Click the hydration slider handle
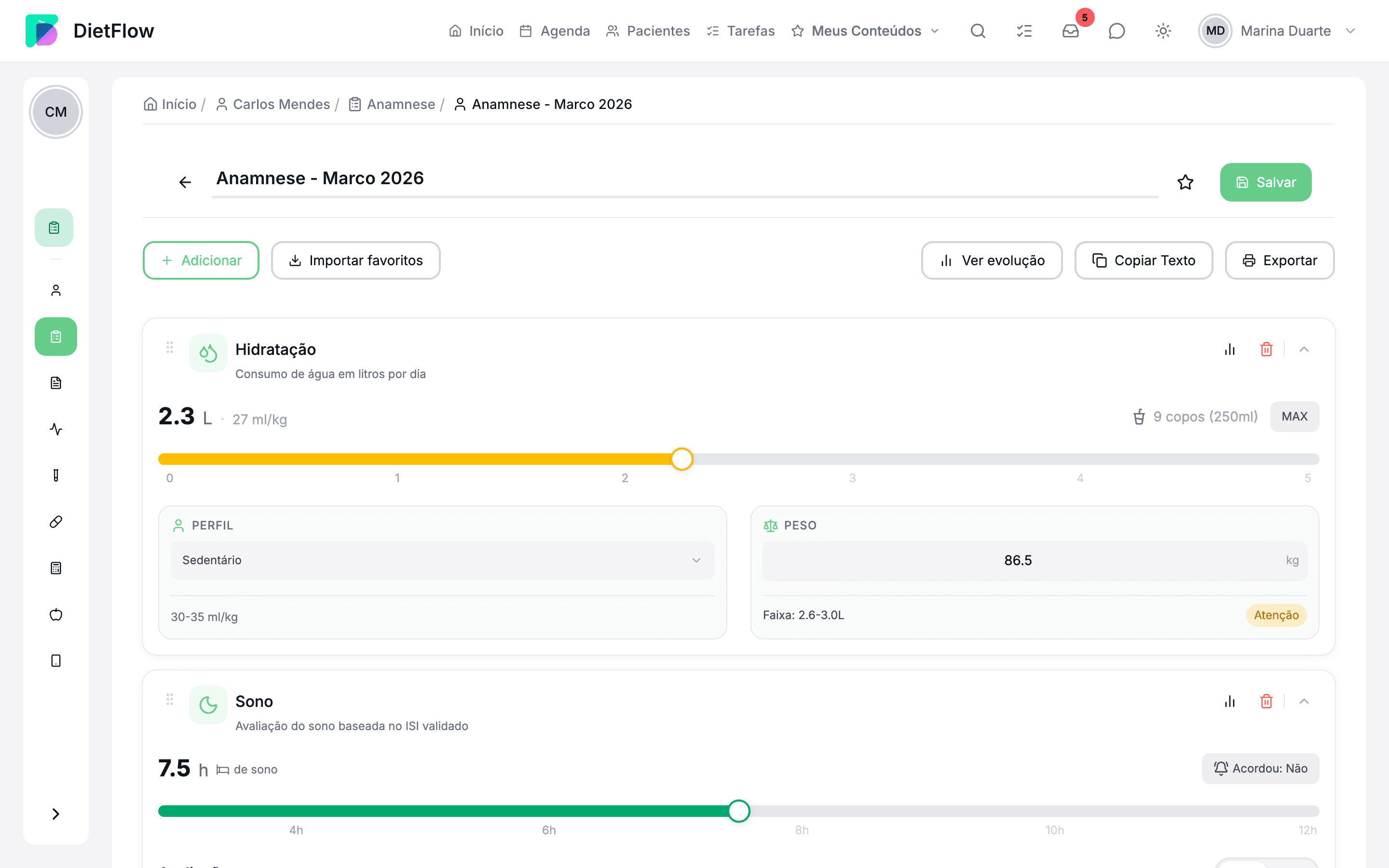The image size is (1389, 868). click(682, 459)
